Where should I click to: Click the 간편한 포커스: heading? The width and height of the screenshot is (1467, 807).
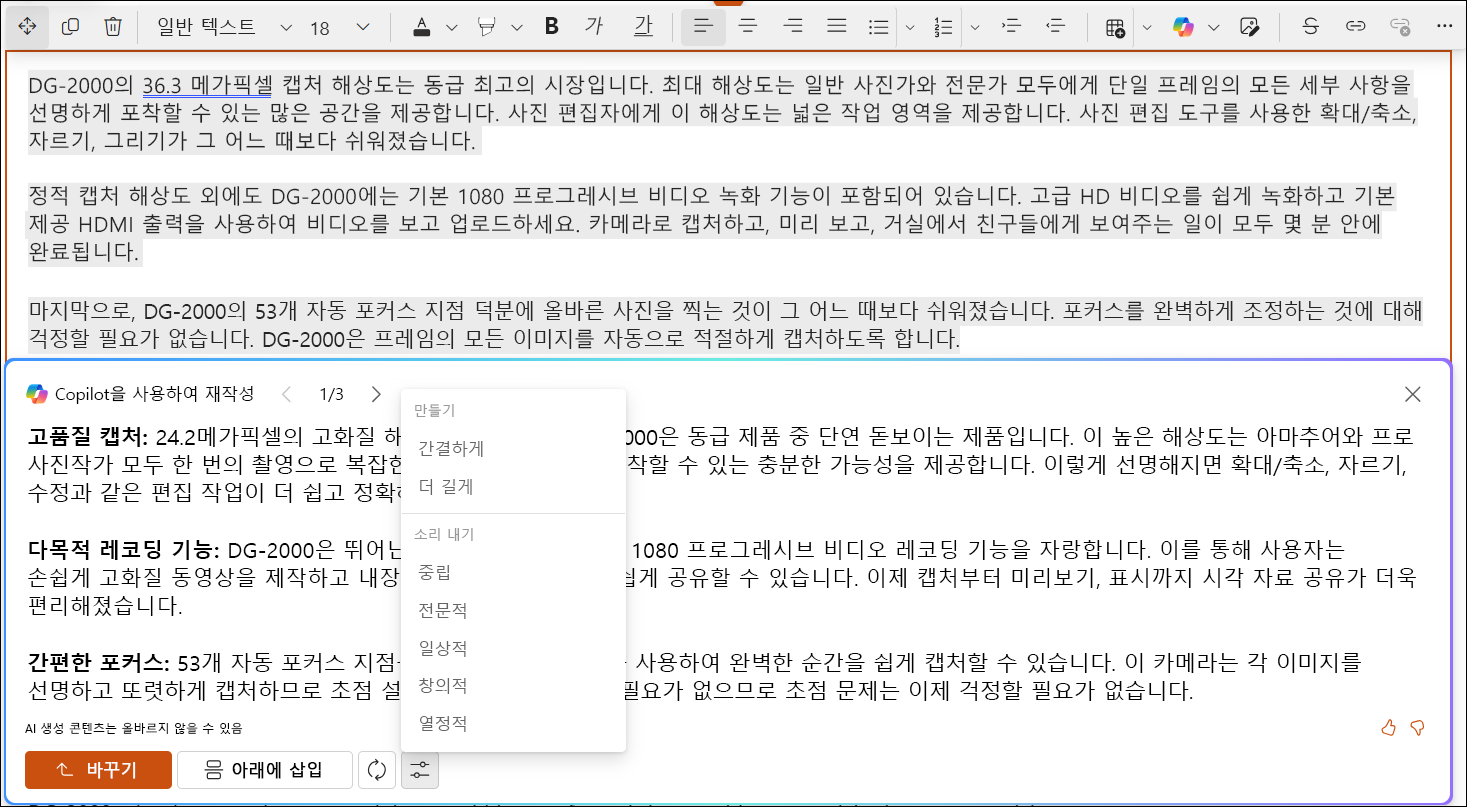(100, 662)
